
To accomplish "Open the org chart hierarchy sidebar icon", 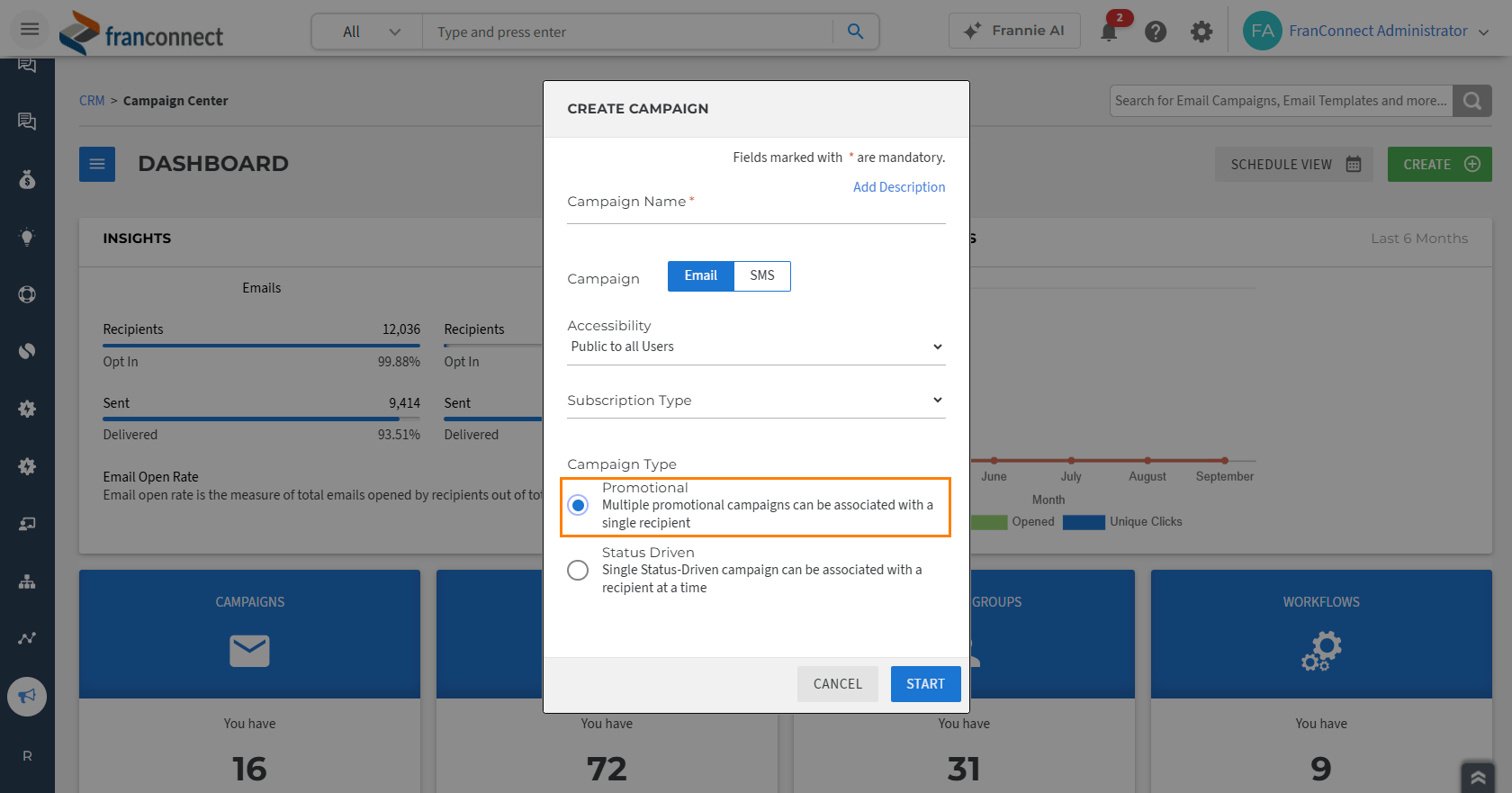I will point(27,581).
